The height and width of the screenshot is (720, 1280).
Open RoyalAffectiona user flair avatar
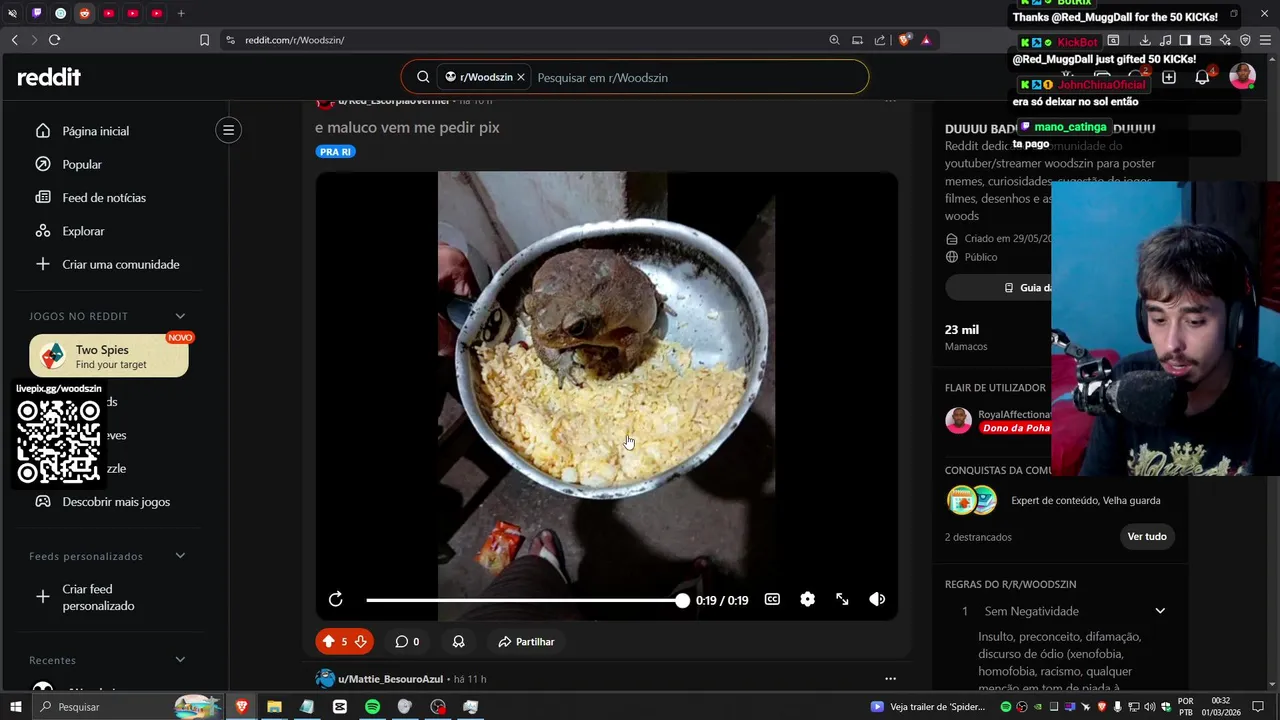[x=958, y=420]
